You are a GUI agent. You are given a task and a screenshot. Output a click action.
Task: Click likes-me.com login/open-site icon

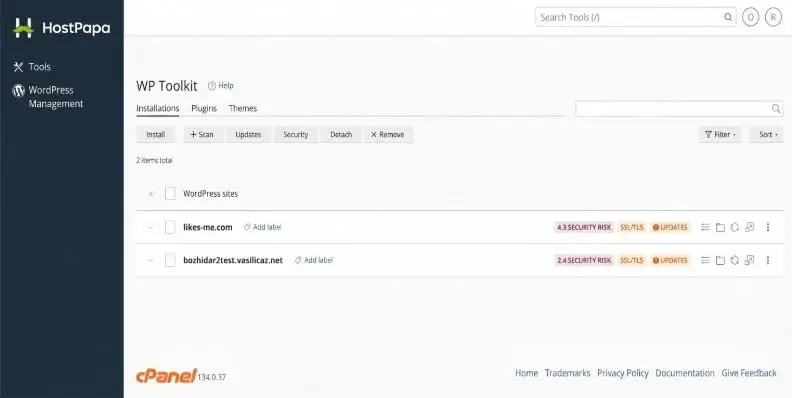(750, 227)
